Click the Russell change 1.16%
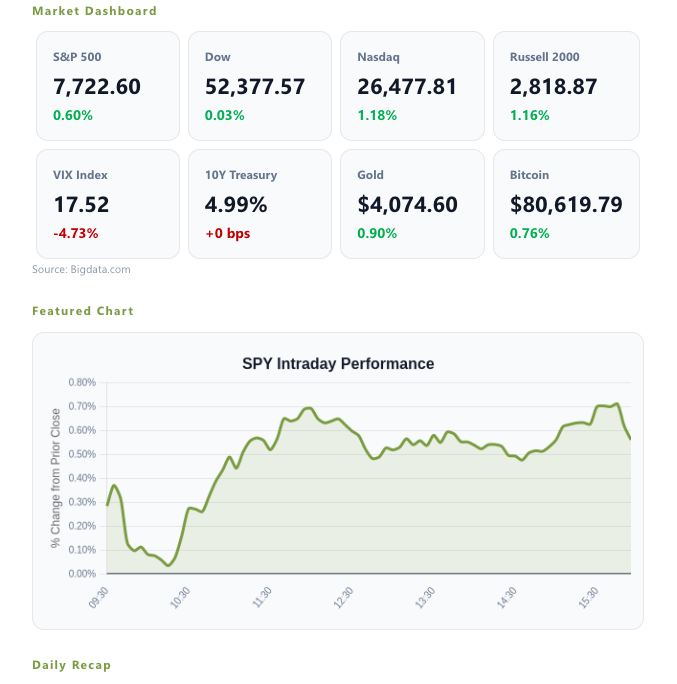677x684 pixels. [x=530, y=115]
